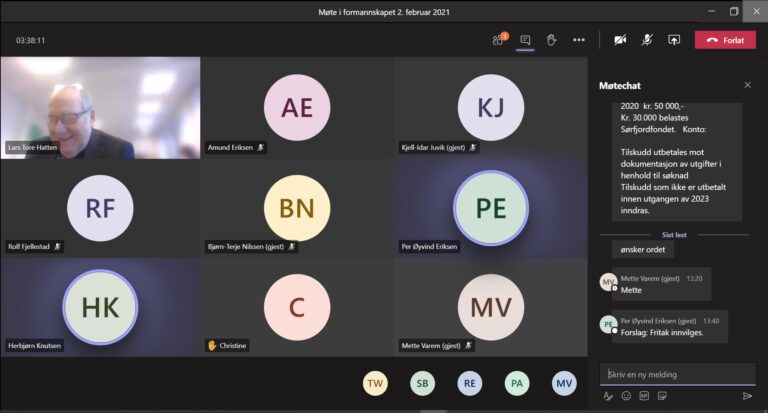Leave the meeting with Forlat
768x413 pixels.
point(725,40)
